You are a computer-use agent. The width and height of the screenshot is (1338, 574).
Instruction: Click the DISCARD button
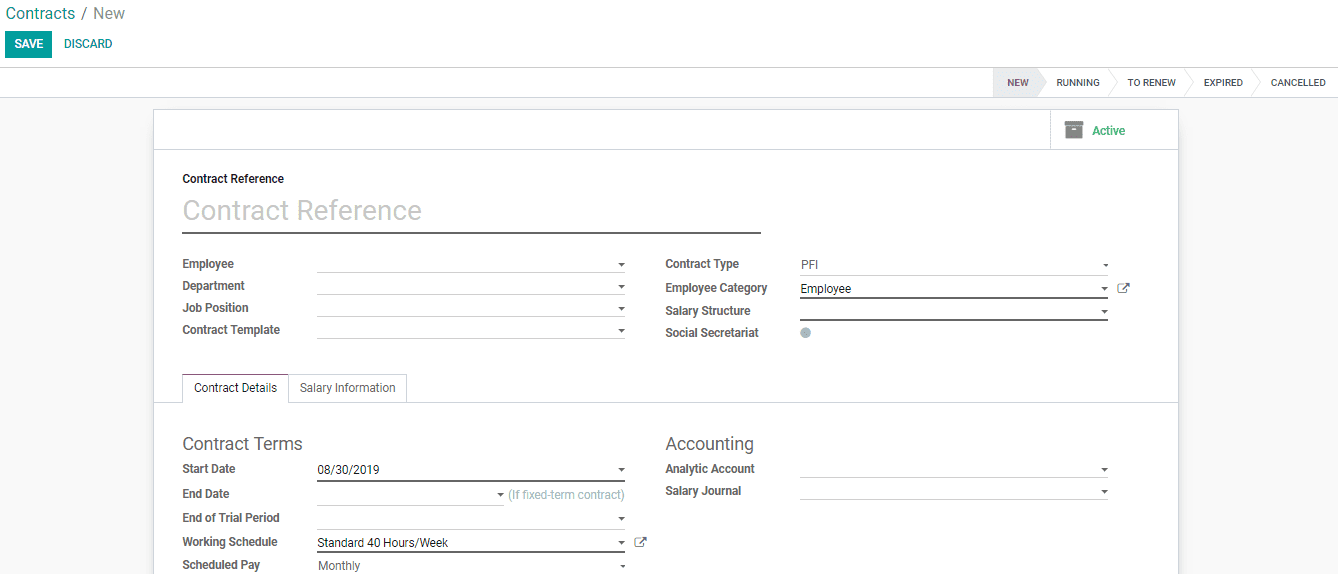click(88, 44)
